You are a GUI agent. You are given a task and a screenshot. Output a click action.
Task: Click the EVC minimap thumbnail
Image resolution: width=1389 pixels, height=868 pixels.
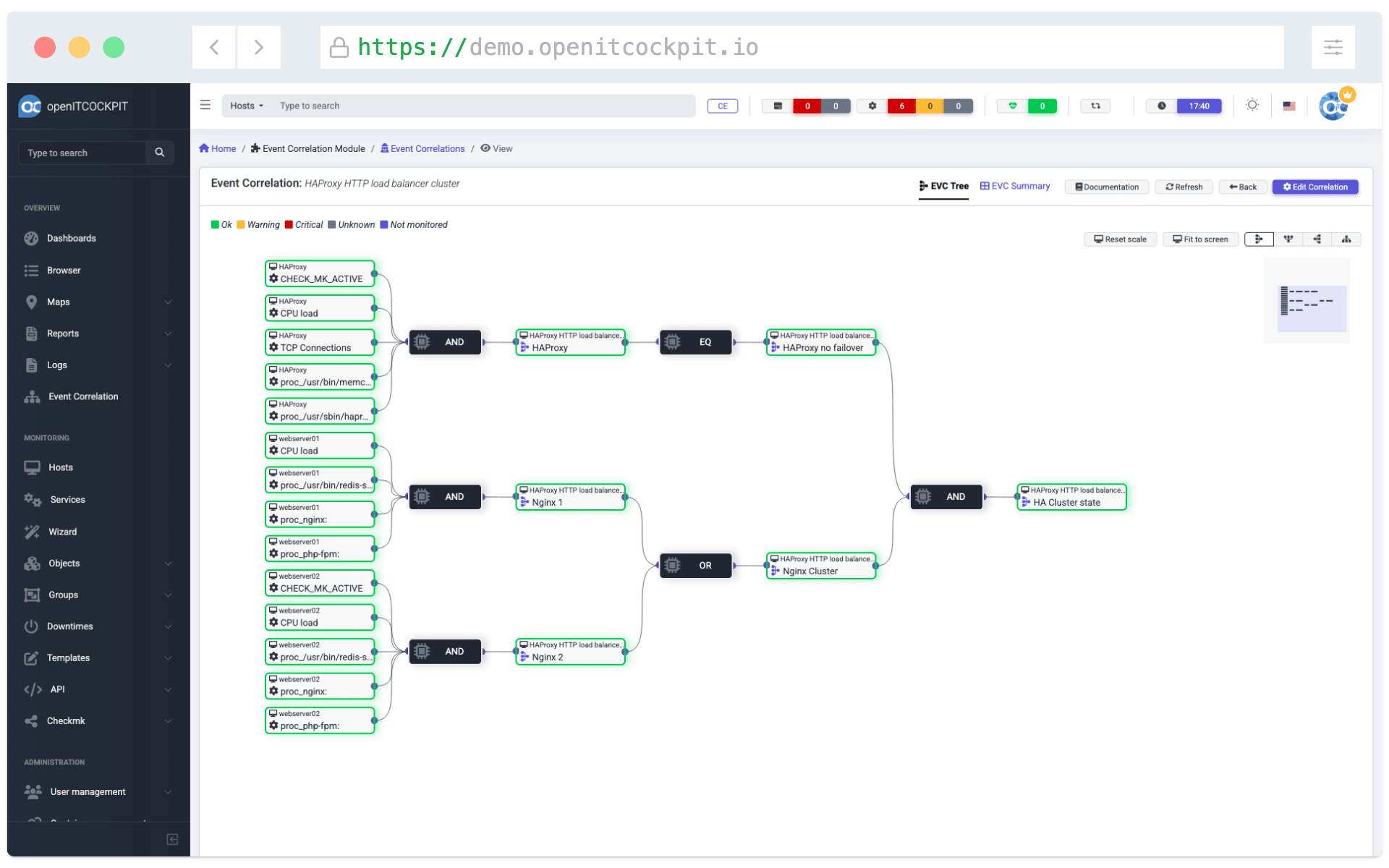pyautogui.click(x=1307, y=301)
